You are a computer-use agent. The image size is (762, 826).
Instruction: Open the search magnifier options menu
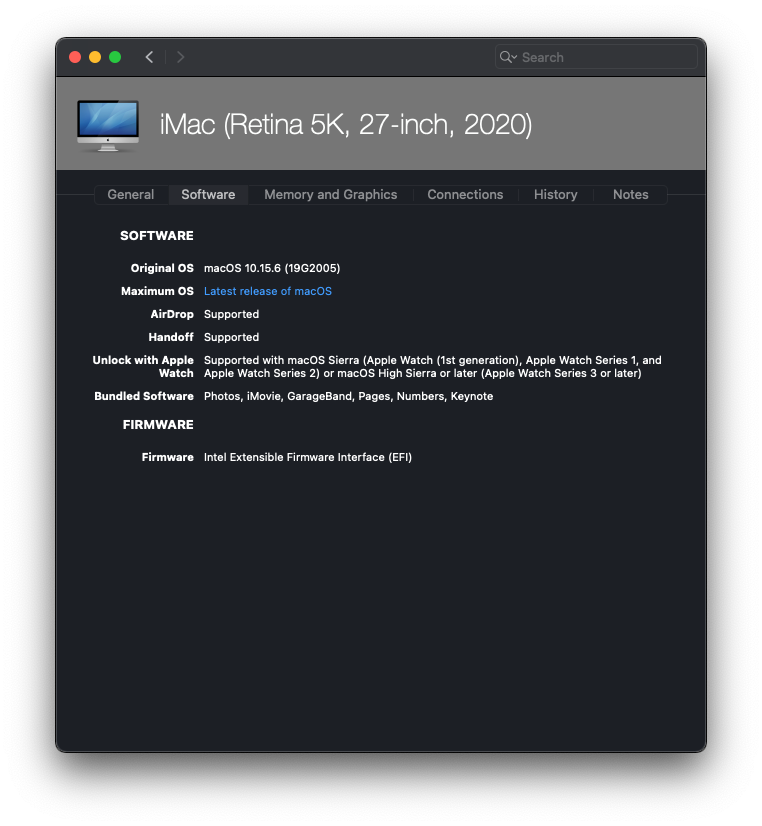click(508, 57)
